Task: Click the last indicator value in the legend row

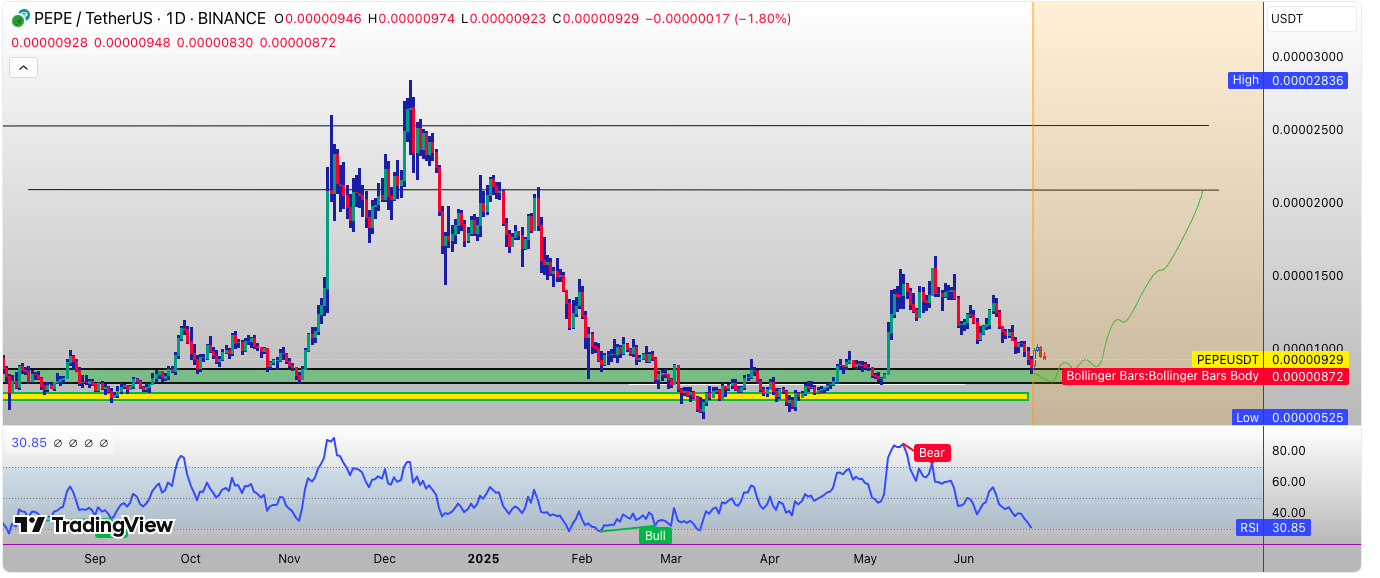Action: [x=298, y=42]
